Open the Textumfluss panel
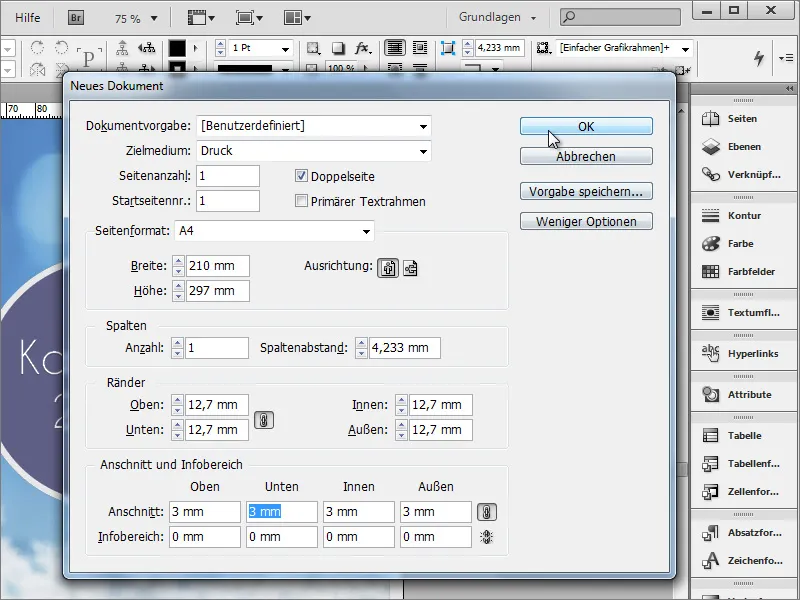800x600 pixels. tap(743, 312)
